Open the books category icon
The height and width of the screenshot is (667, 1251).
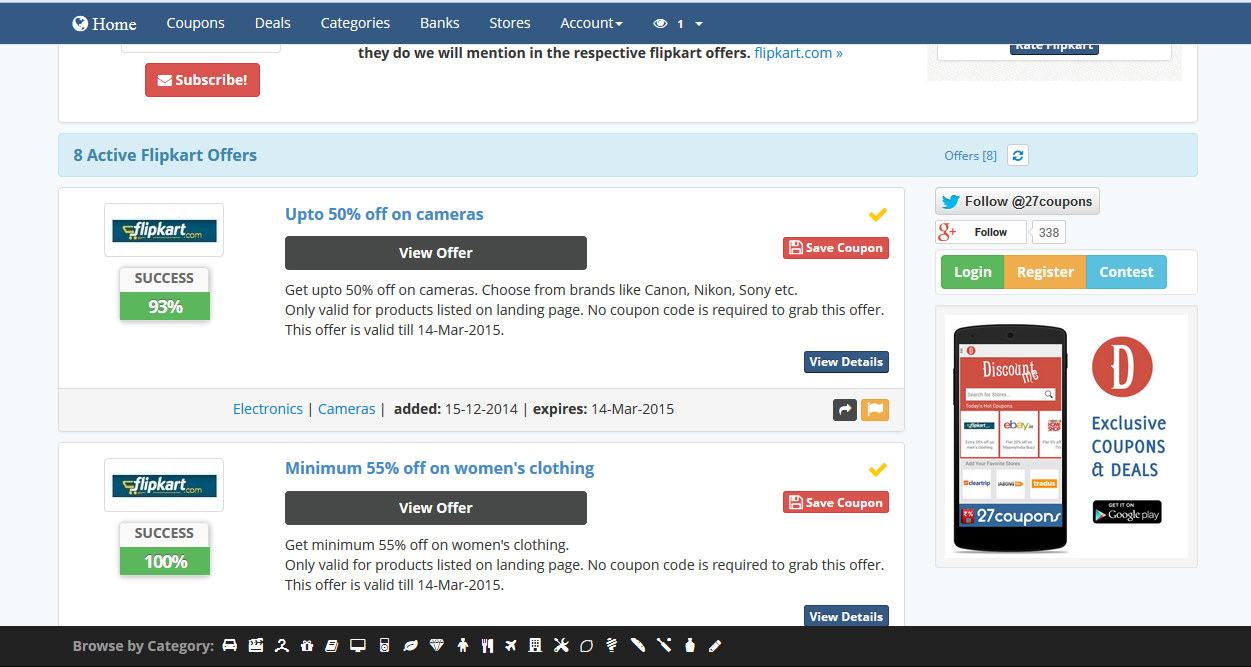332,645
